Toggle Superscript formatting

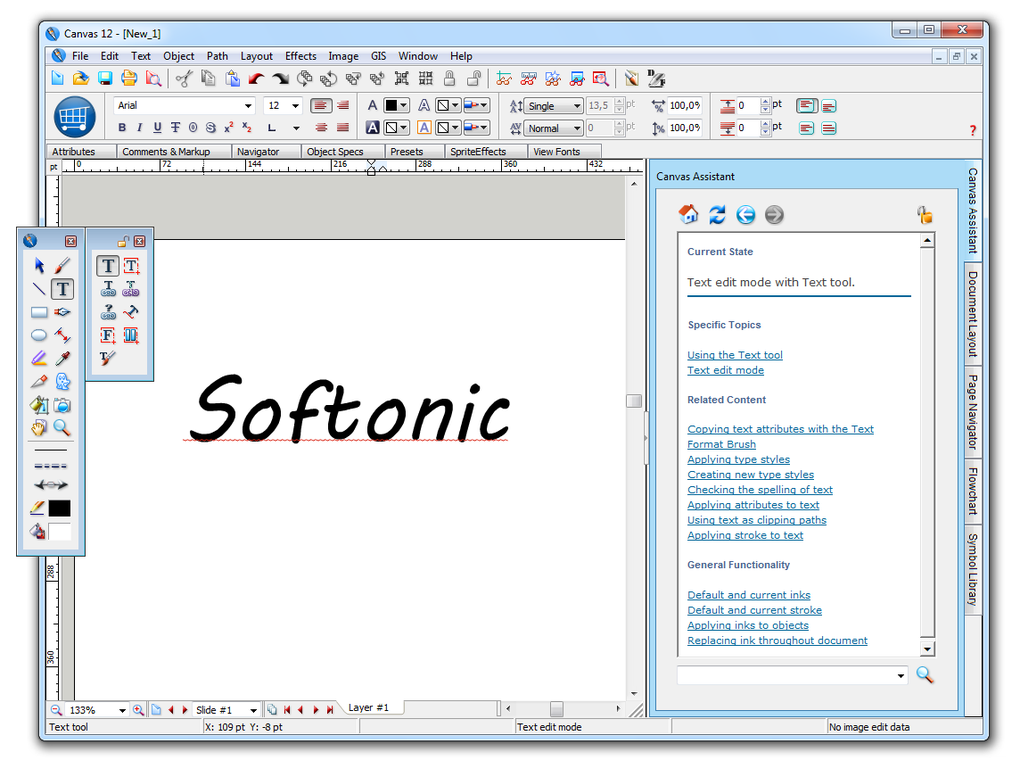pos(228,128)
